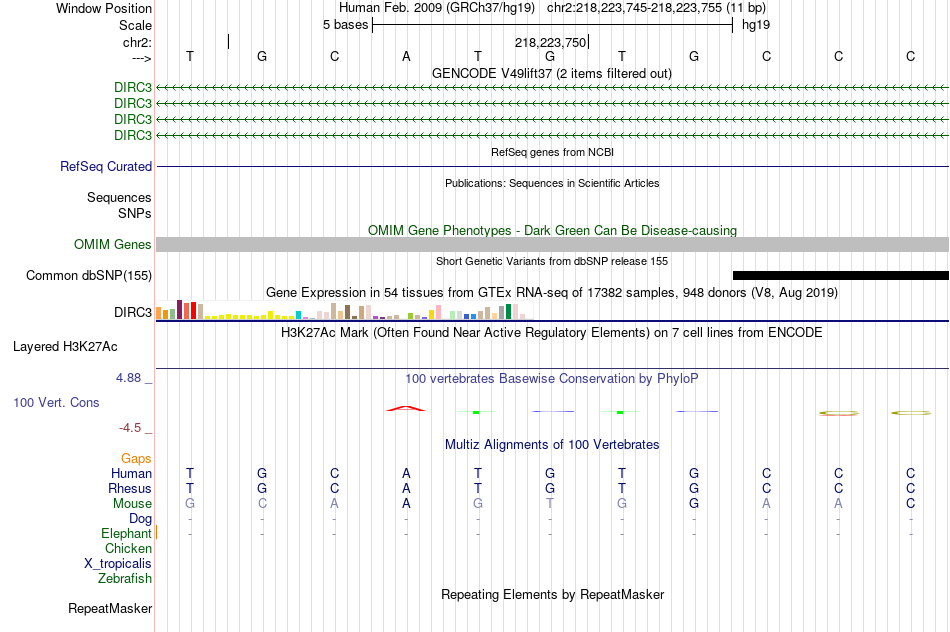This screenshot has width=950, height=632.
Task: Select the gray OMIM Genes bar
Action: [x=552, y=244]
